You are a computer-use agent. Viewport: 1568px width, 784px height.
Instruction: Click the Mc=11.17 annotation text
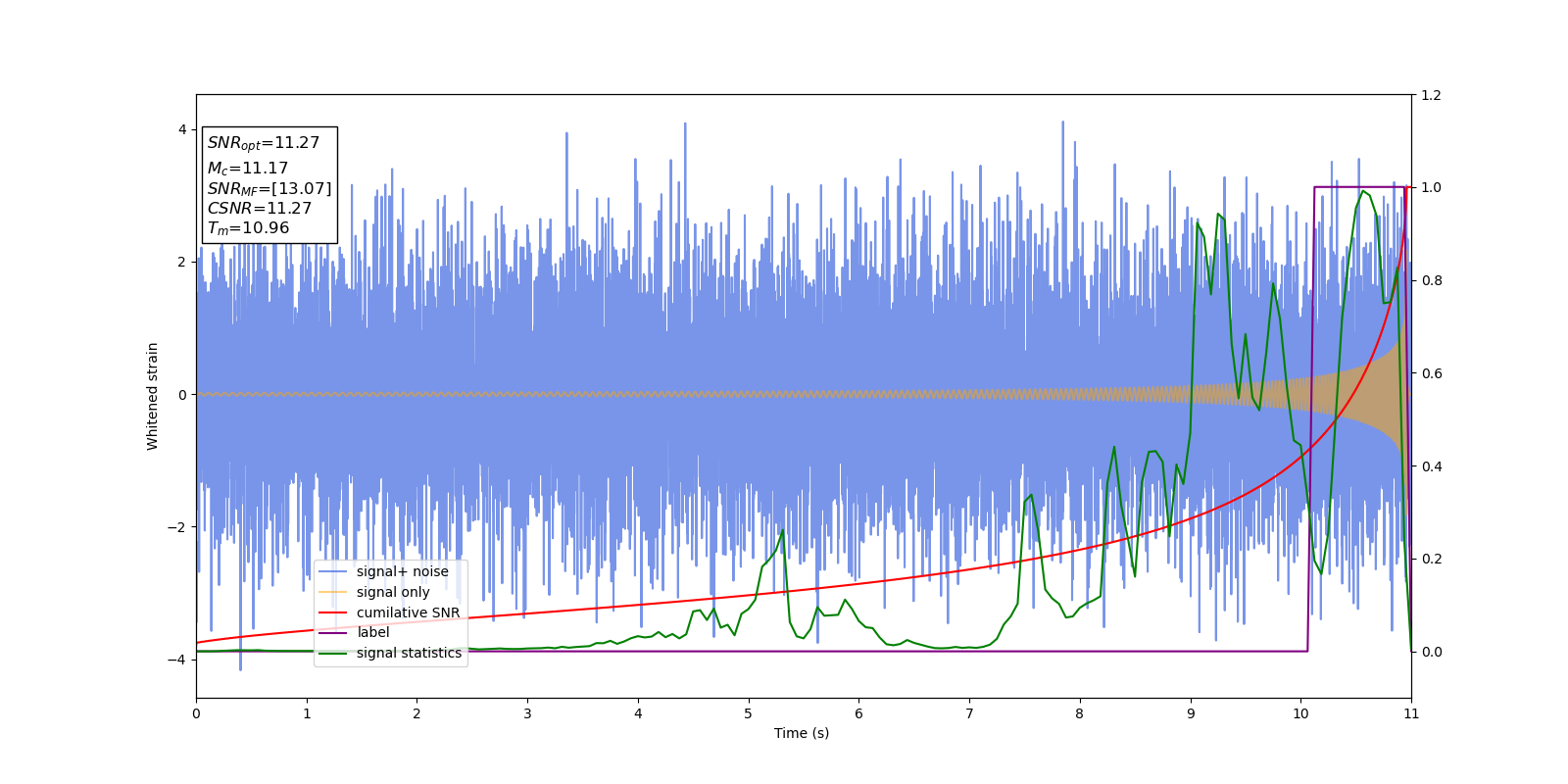[x=248, y=169]
